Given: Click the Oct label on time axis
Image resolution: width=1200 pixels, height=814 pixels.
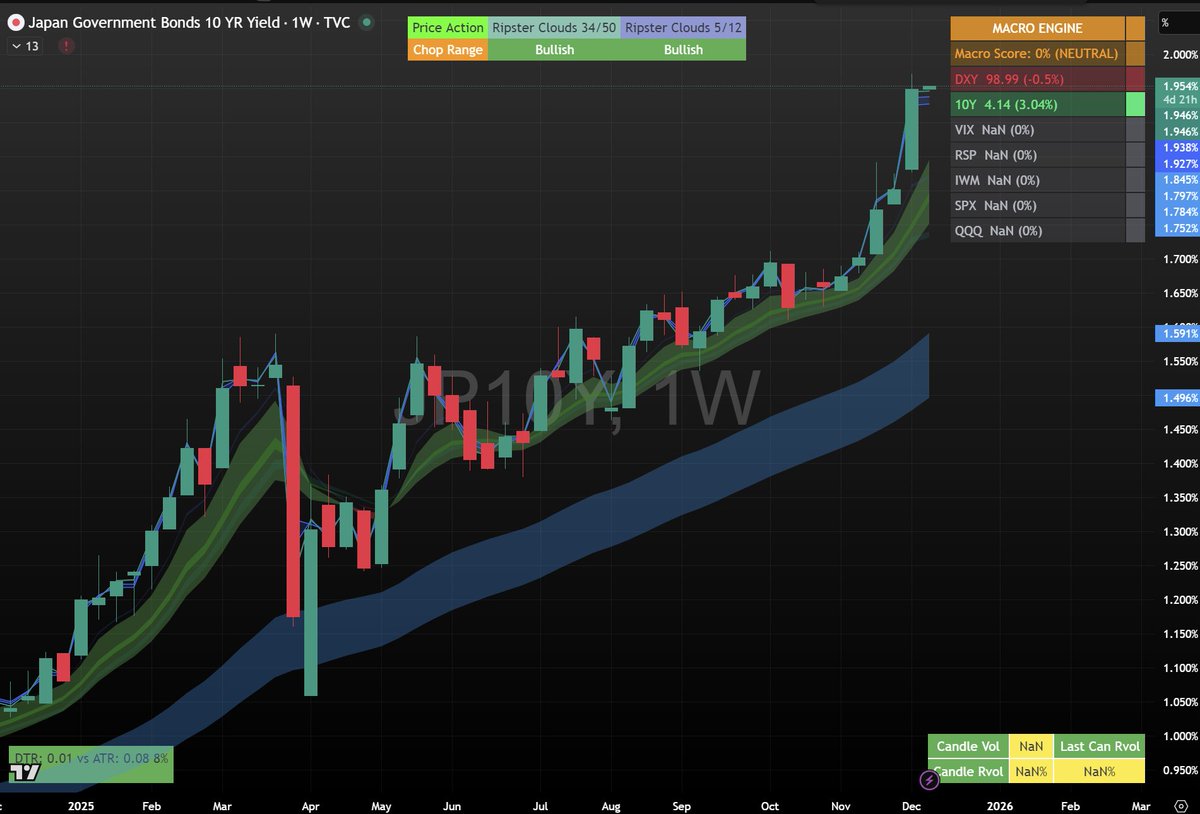Looking at the screenshot, I should [x=769, y=804].
